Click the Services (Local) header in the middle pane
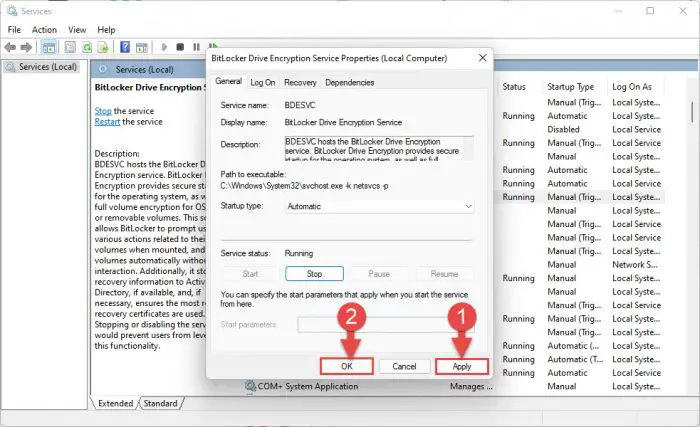 coord(144,70)
